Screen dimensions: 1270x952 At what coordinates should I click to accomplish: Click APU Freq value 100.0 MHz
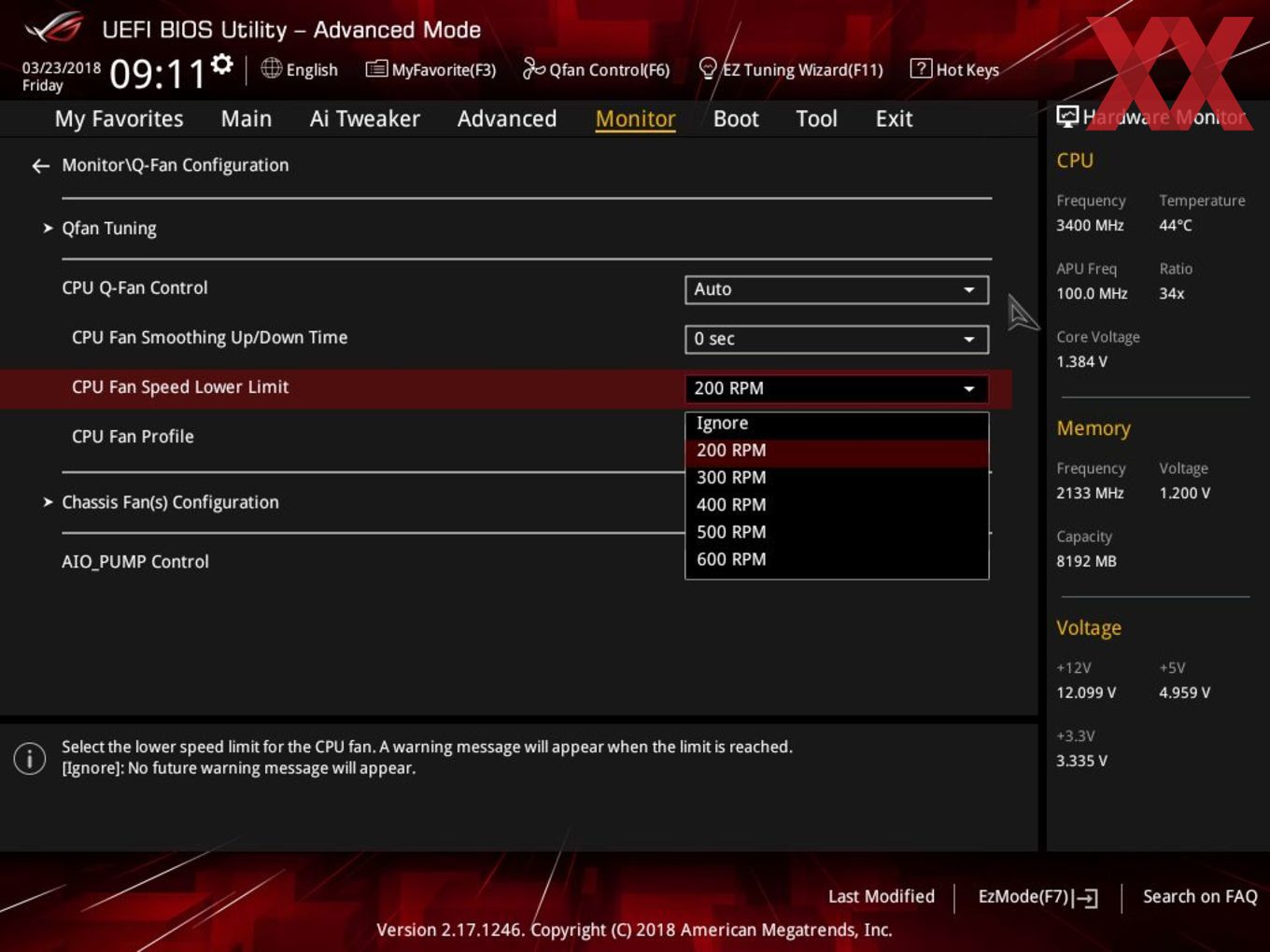click(1092, 294)
